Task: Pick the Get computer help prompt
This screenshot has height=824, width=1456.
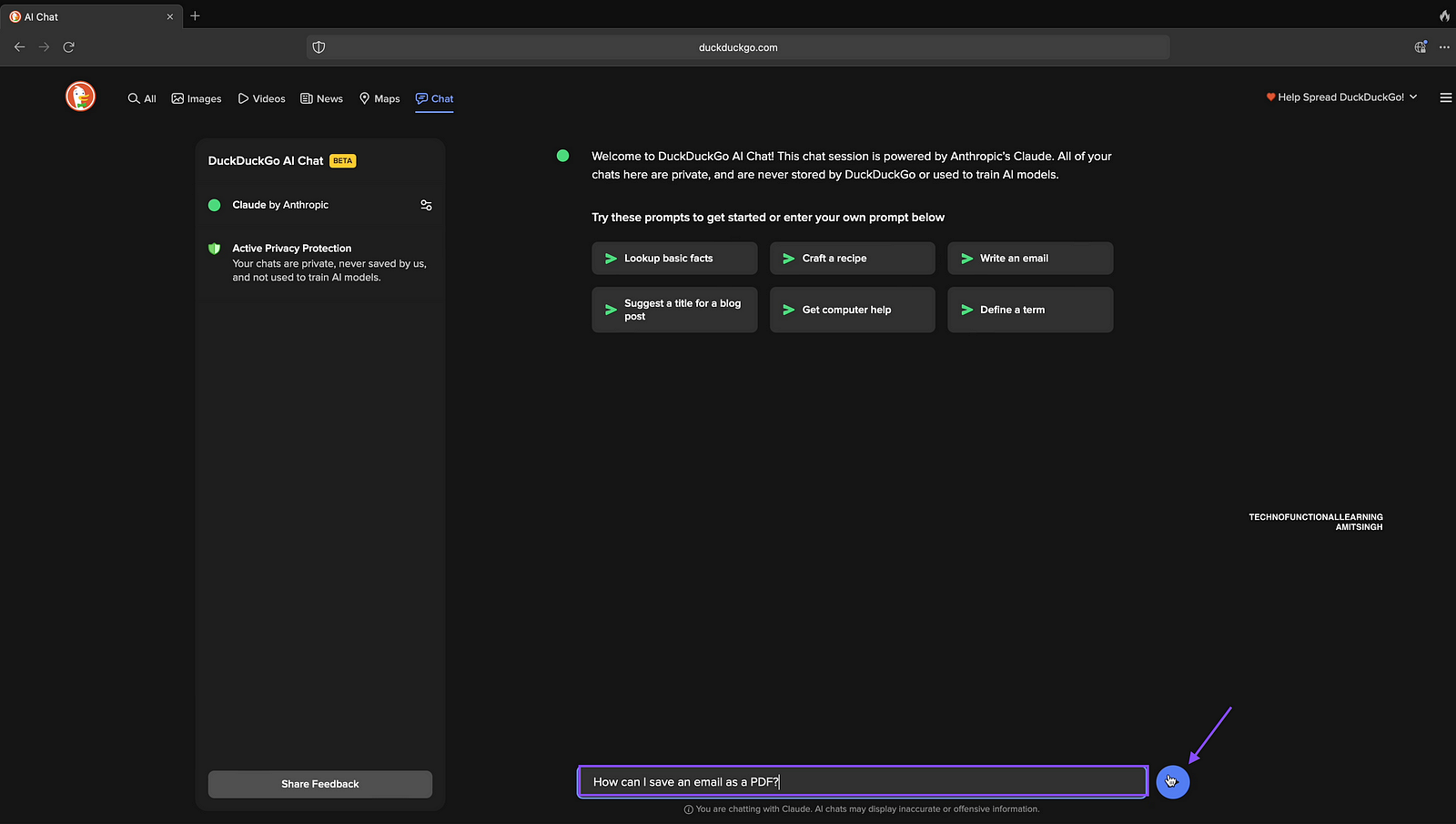Action: coord(852,310)
